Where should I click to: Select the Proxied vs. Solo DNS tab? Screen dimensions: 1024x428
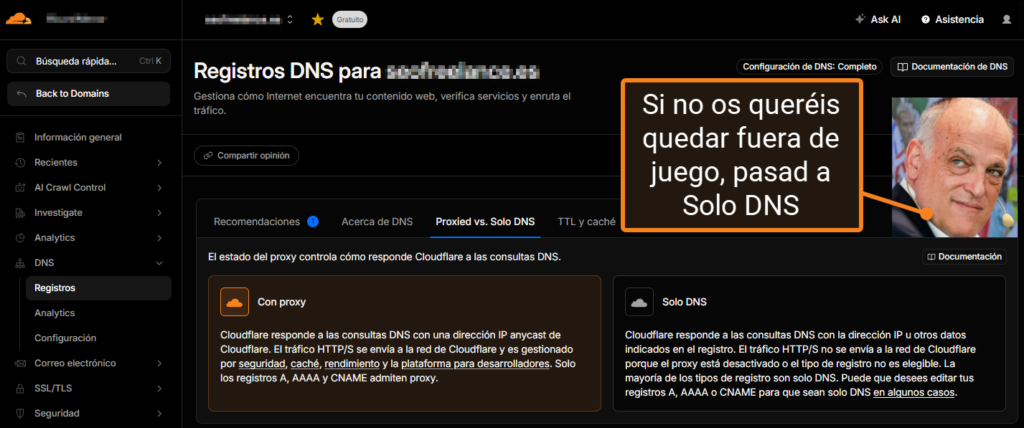(485, 222)
